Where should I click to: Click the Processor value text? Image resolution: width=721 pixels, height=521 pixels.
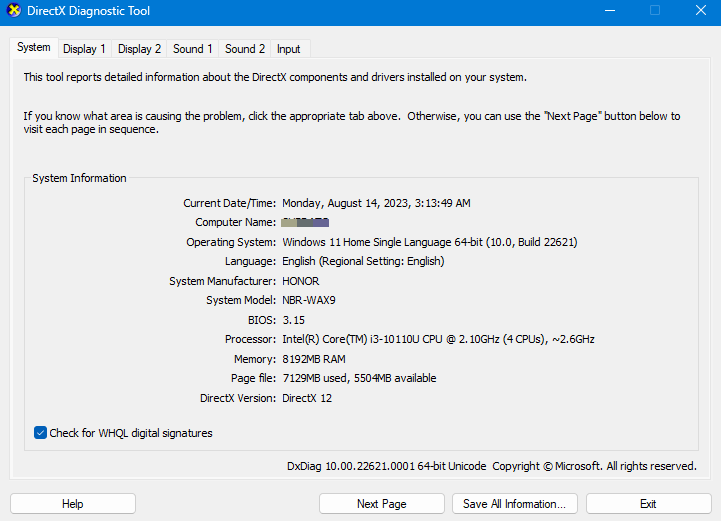tap(438, 340)
